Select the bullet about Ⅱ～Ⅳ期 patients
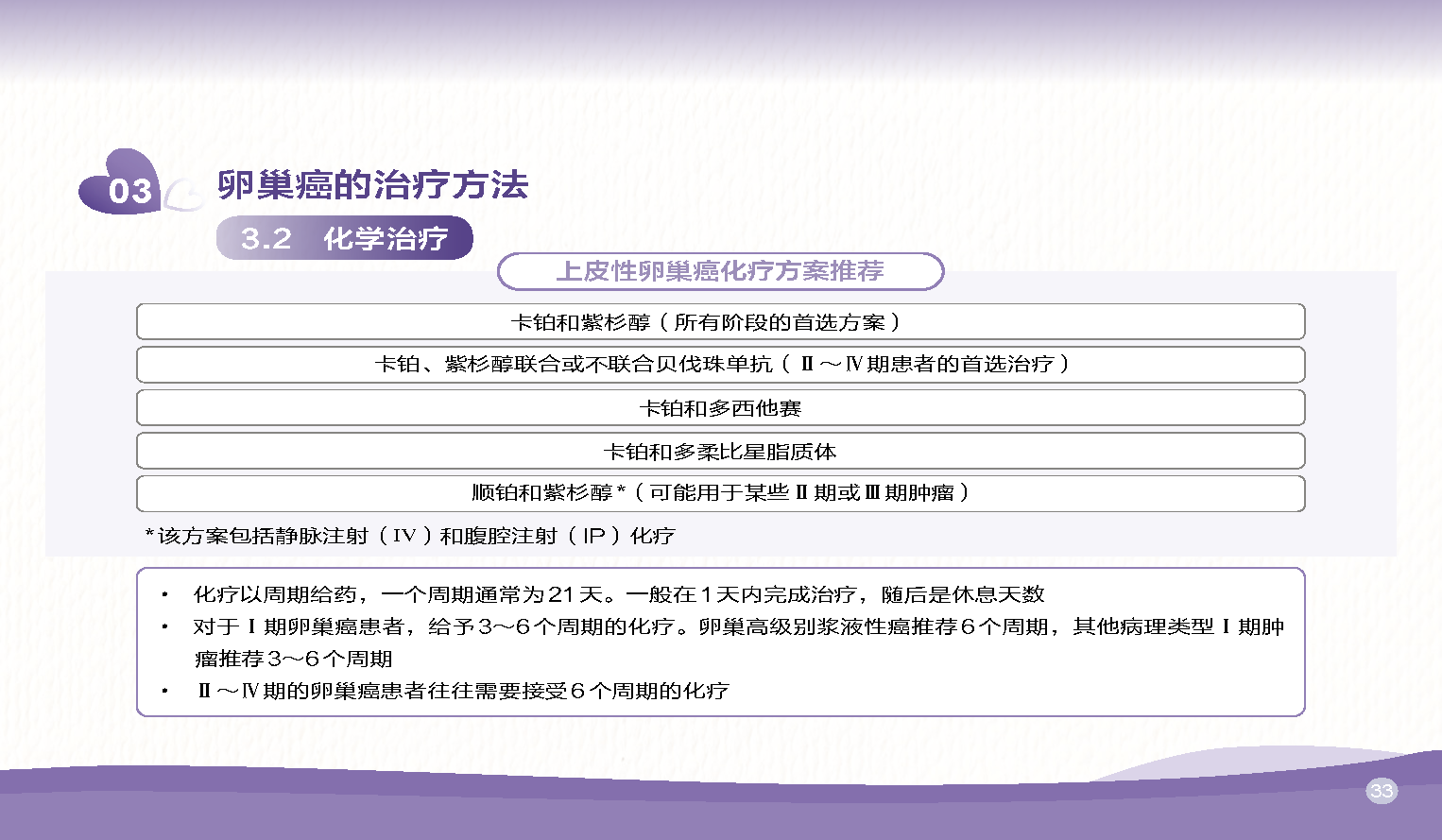Screen dimensions: 1442x840 (x=463, y=692)
